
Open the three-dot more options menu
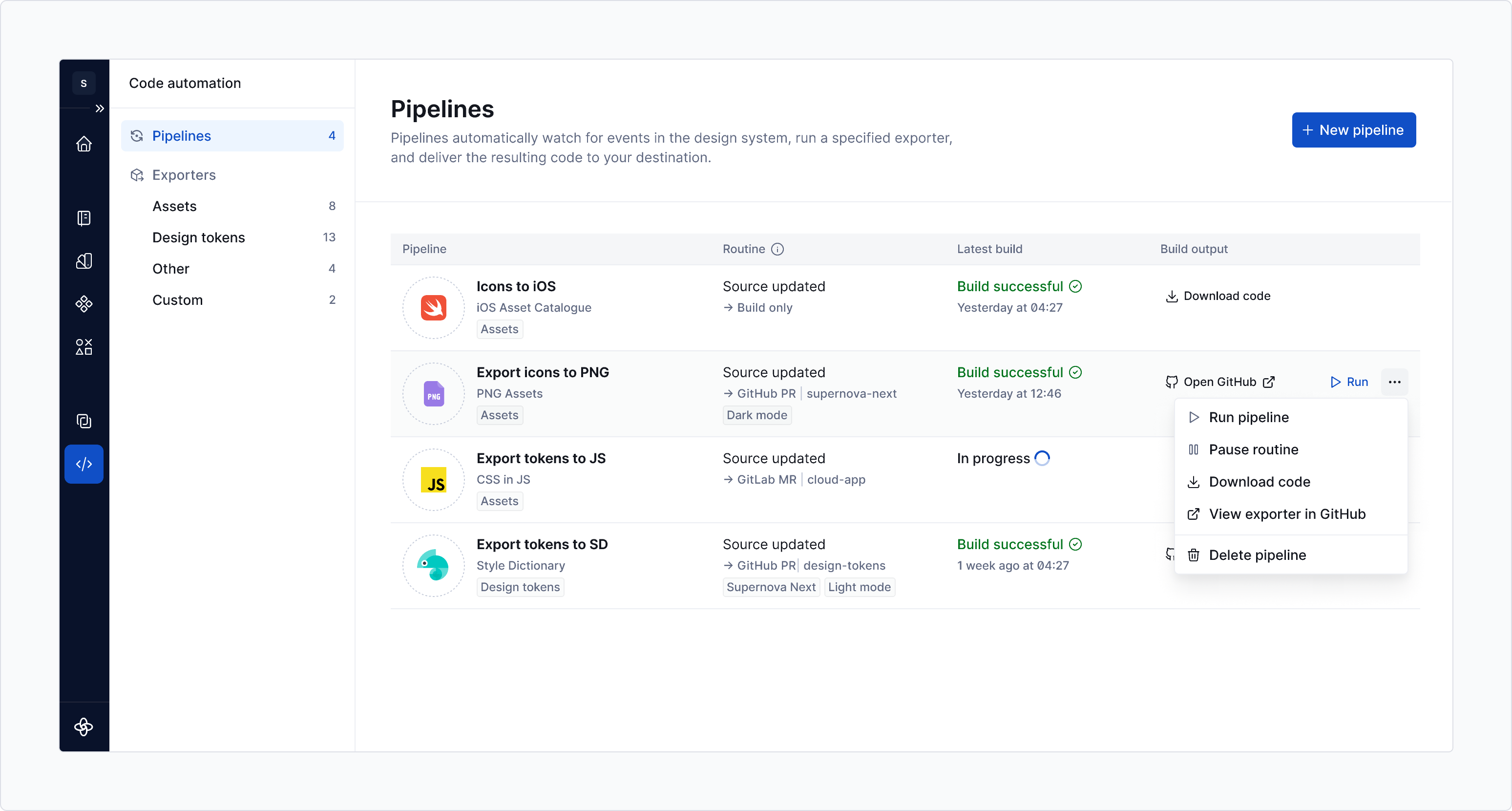tap(1395, 383)
